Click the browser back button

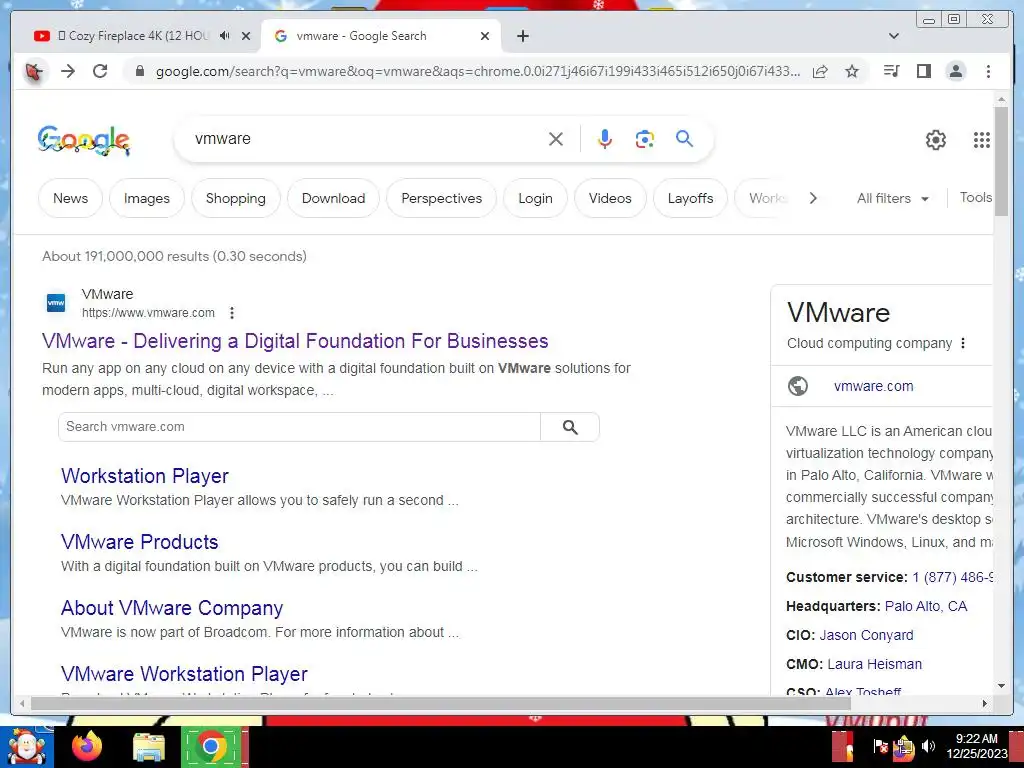pos(34,71)
